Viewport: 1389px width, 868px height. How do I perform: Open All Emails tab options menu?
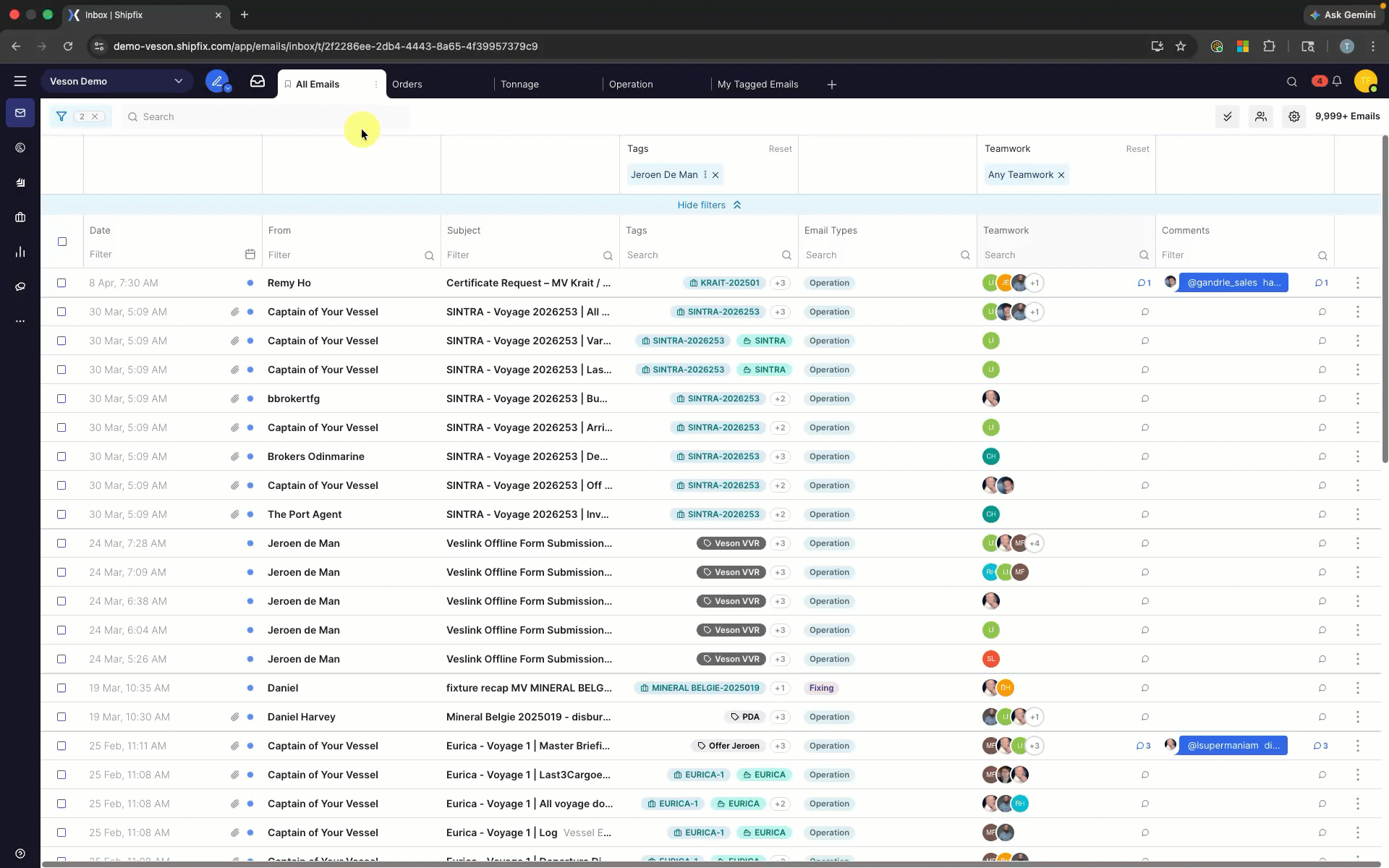pos(376,85)
